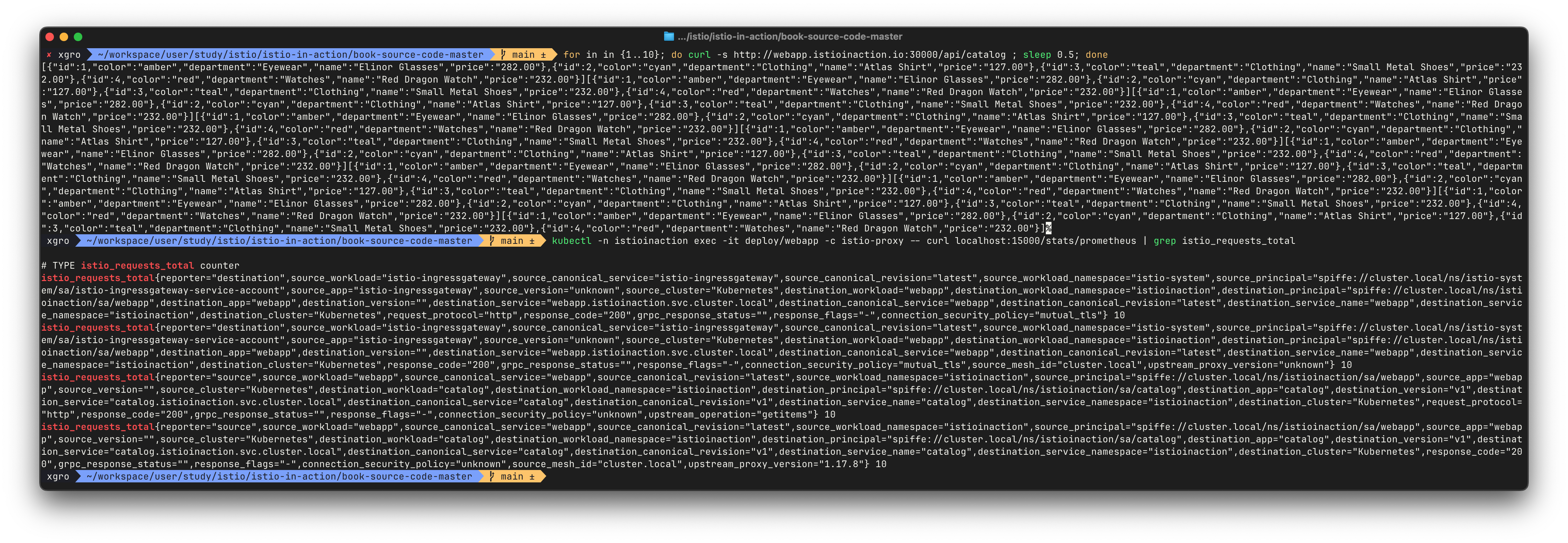
Task: Click the red x error marker in first prompt
Action: [49, 55]
